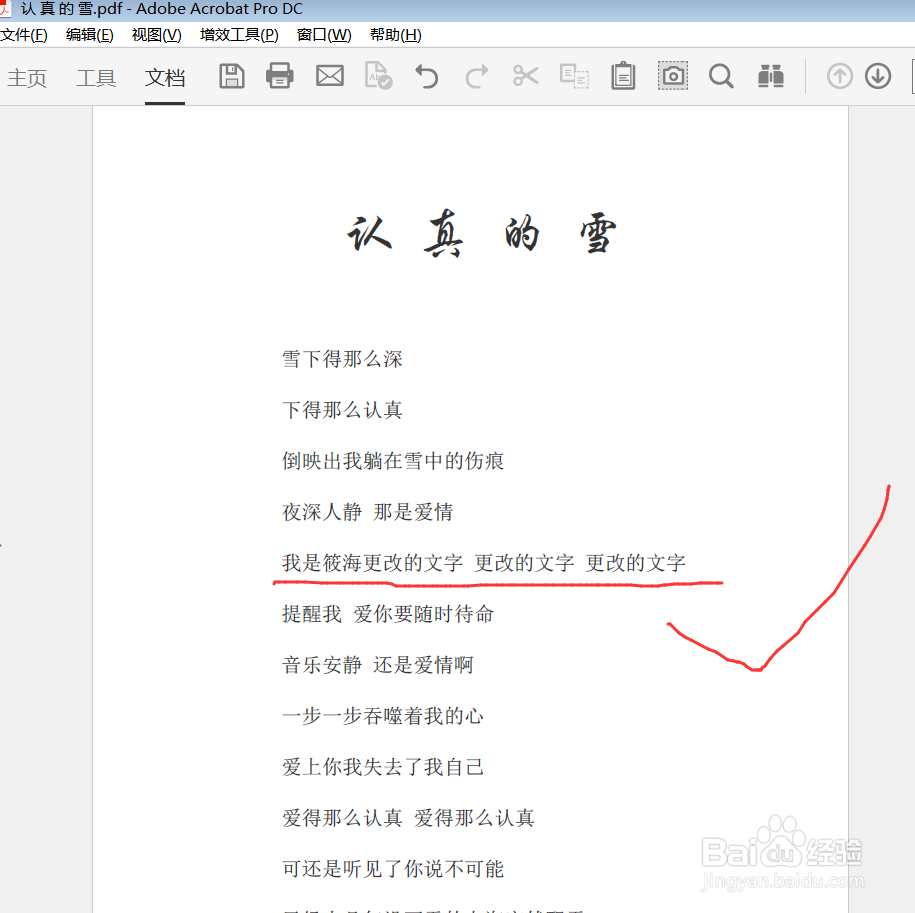Open the 视图(V) menu
This screenshot has height=913, width=915.
click(156, 35)
